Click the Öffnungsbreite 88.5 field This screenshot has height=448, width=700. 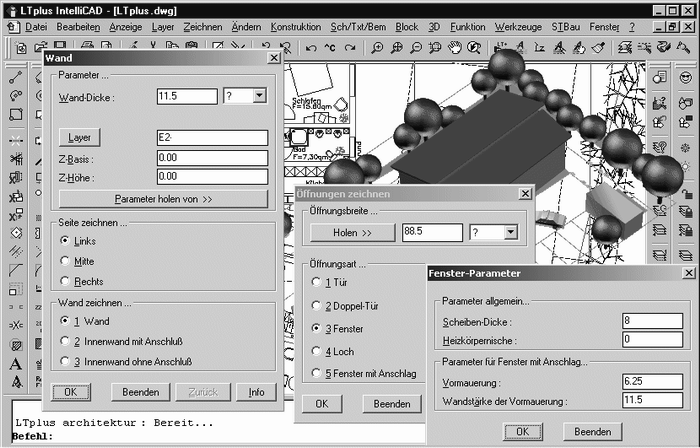coord(432,232)
